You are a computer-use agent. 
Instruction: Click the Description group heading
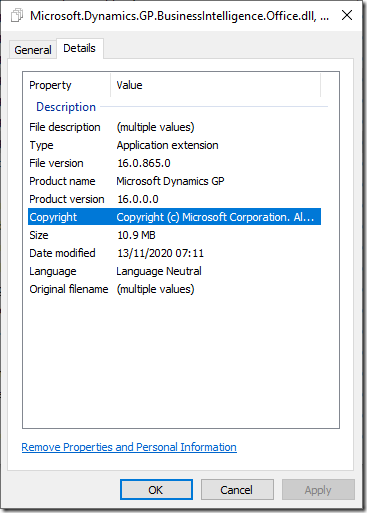click(x=66, y=107)
